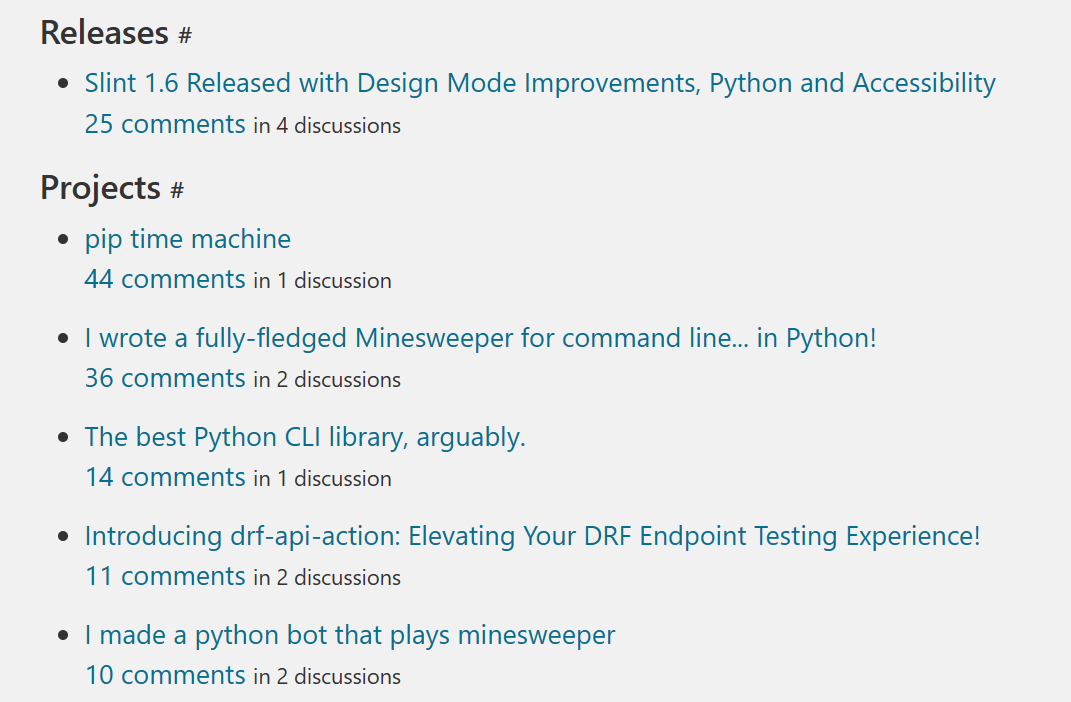Image resolution: width=1071 pixels, height=702 pixels.
Task: View the 36 comments link
Action: point(165,379)
